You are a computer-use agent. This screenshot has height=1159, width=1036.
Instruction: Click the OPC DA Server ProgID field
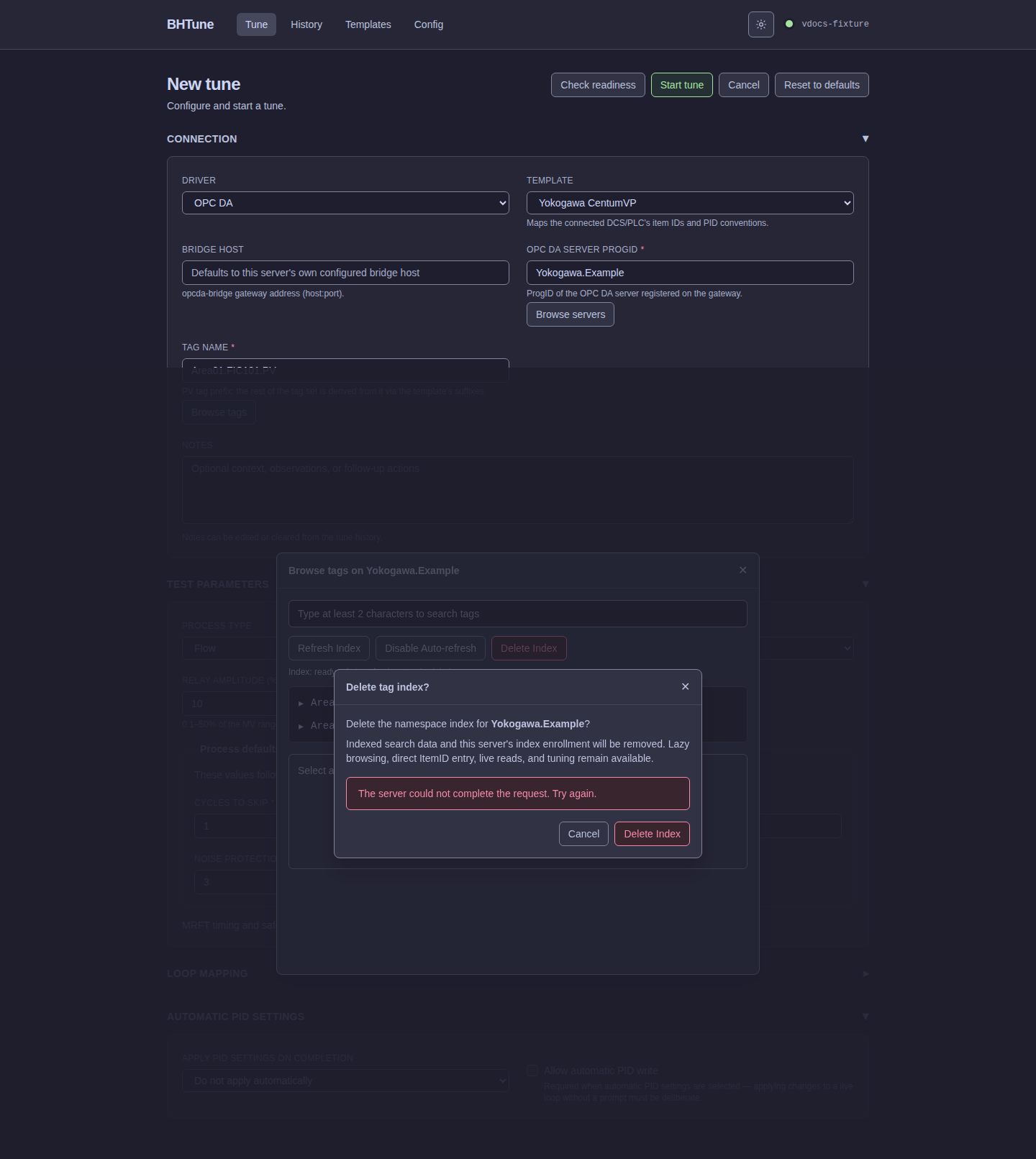tap(690, 273)
